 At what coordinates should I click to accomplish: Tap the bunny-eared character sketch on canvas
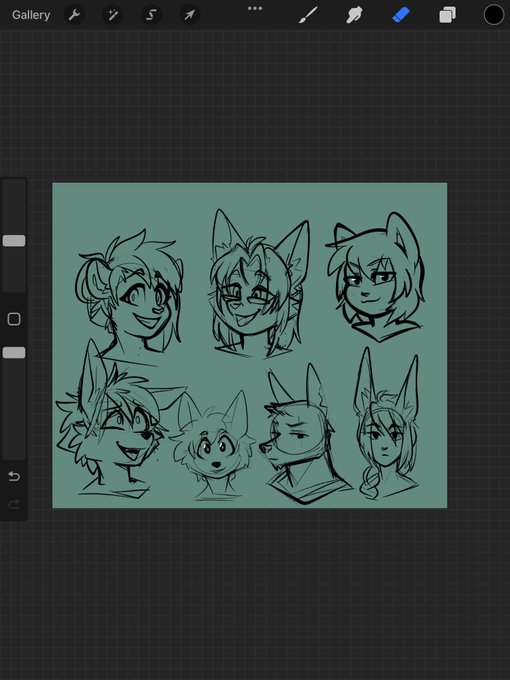tap(386, 425)
